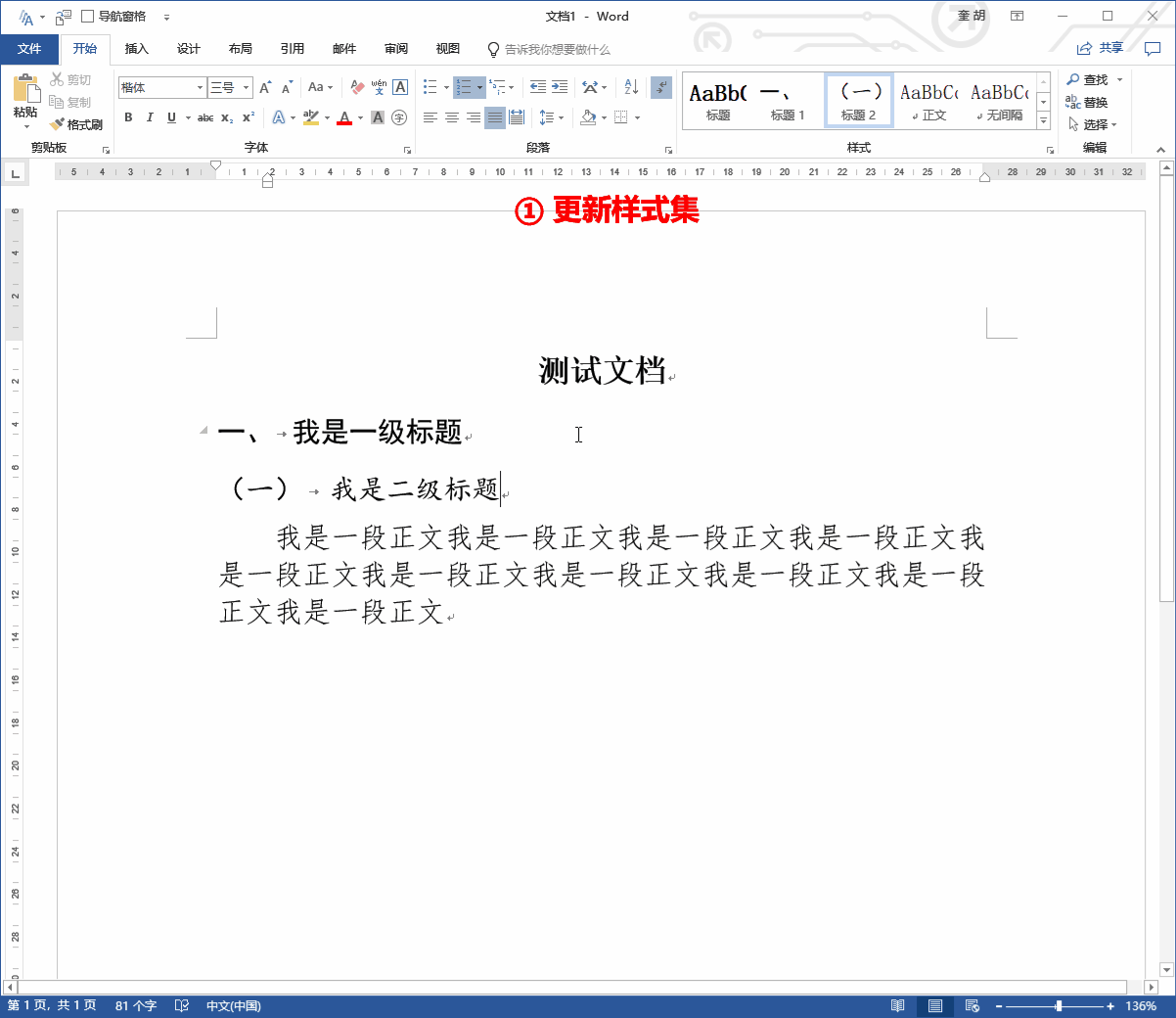1176x1018 pixels.
Task: Click the ribbon display options icon
Action: pos(1018,16)
